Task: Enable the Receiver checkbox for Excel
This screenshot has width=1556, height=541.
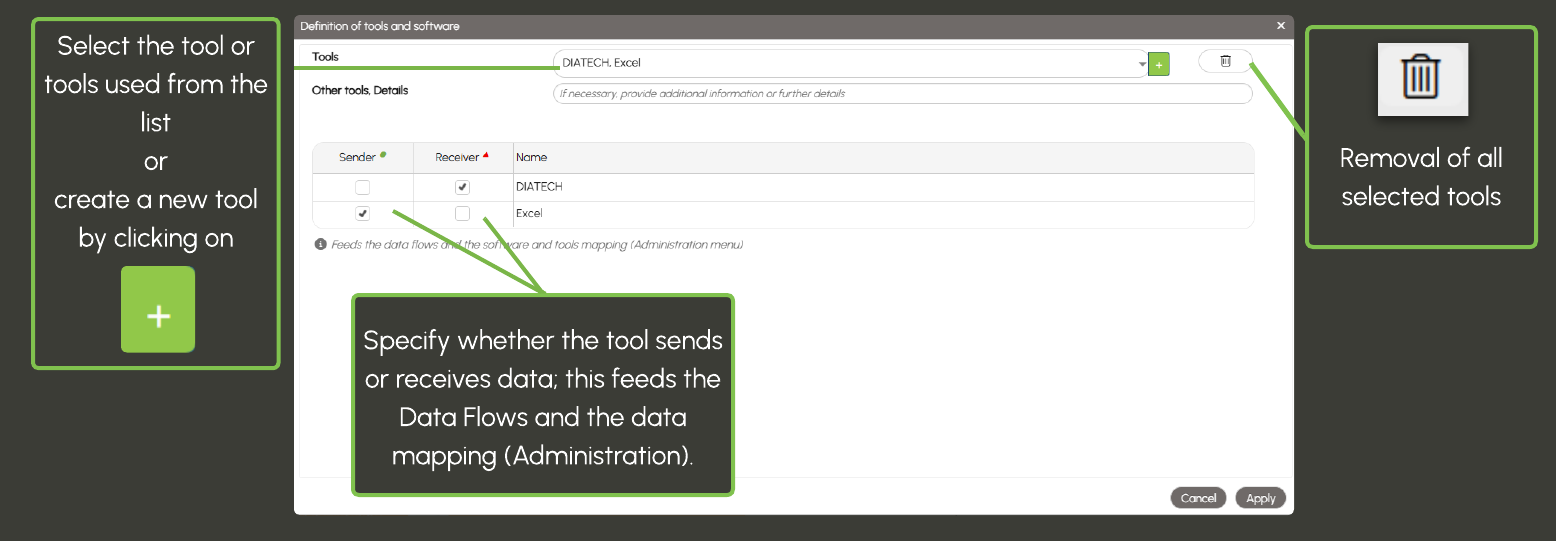Action: click(462, 214)
